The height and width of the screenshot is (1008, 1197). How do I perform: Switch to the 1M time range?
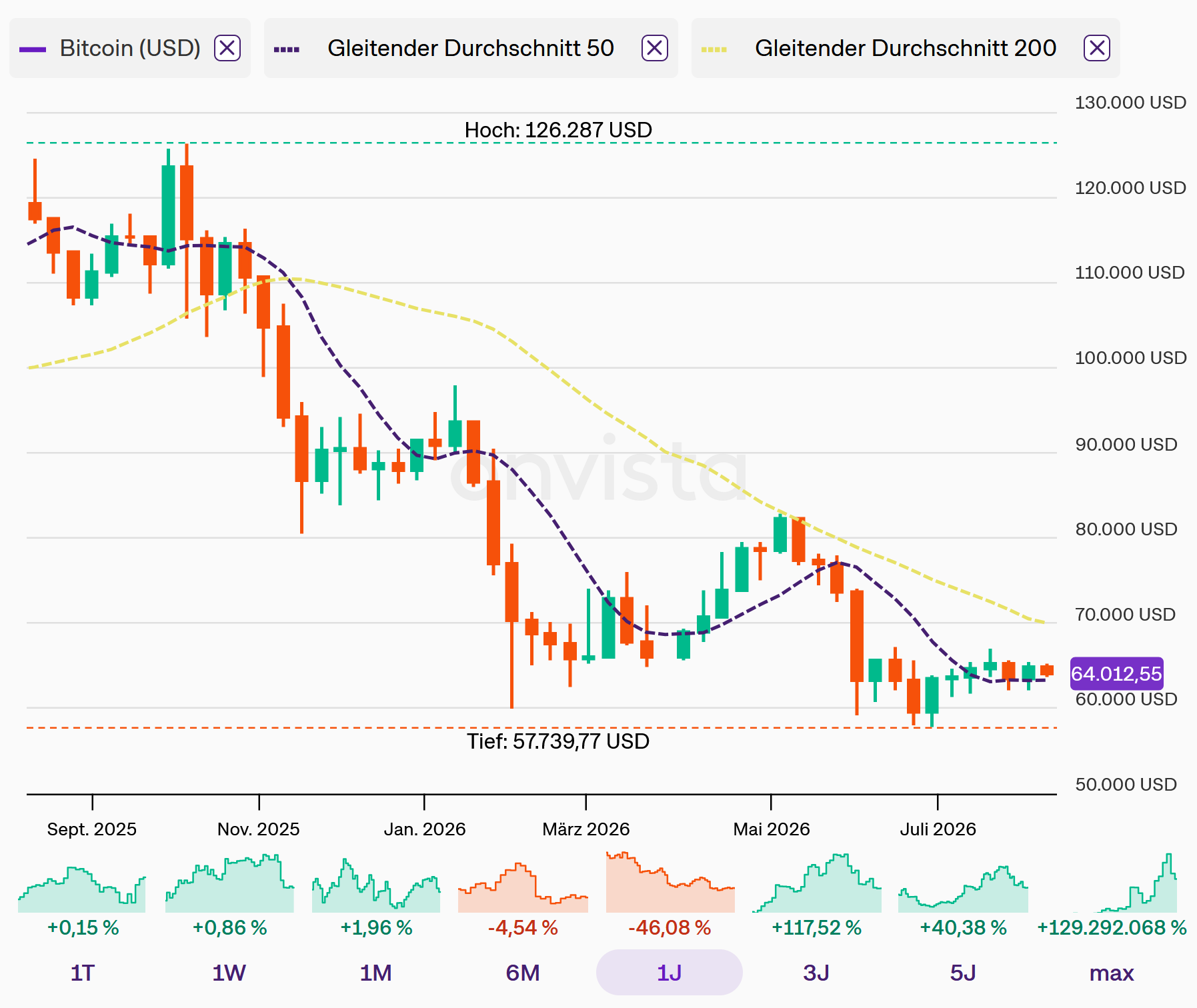click(x=375, y=973)
